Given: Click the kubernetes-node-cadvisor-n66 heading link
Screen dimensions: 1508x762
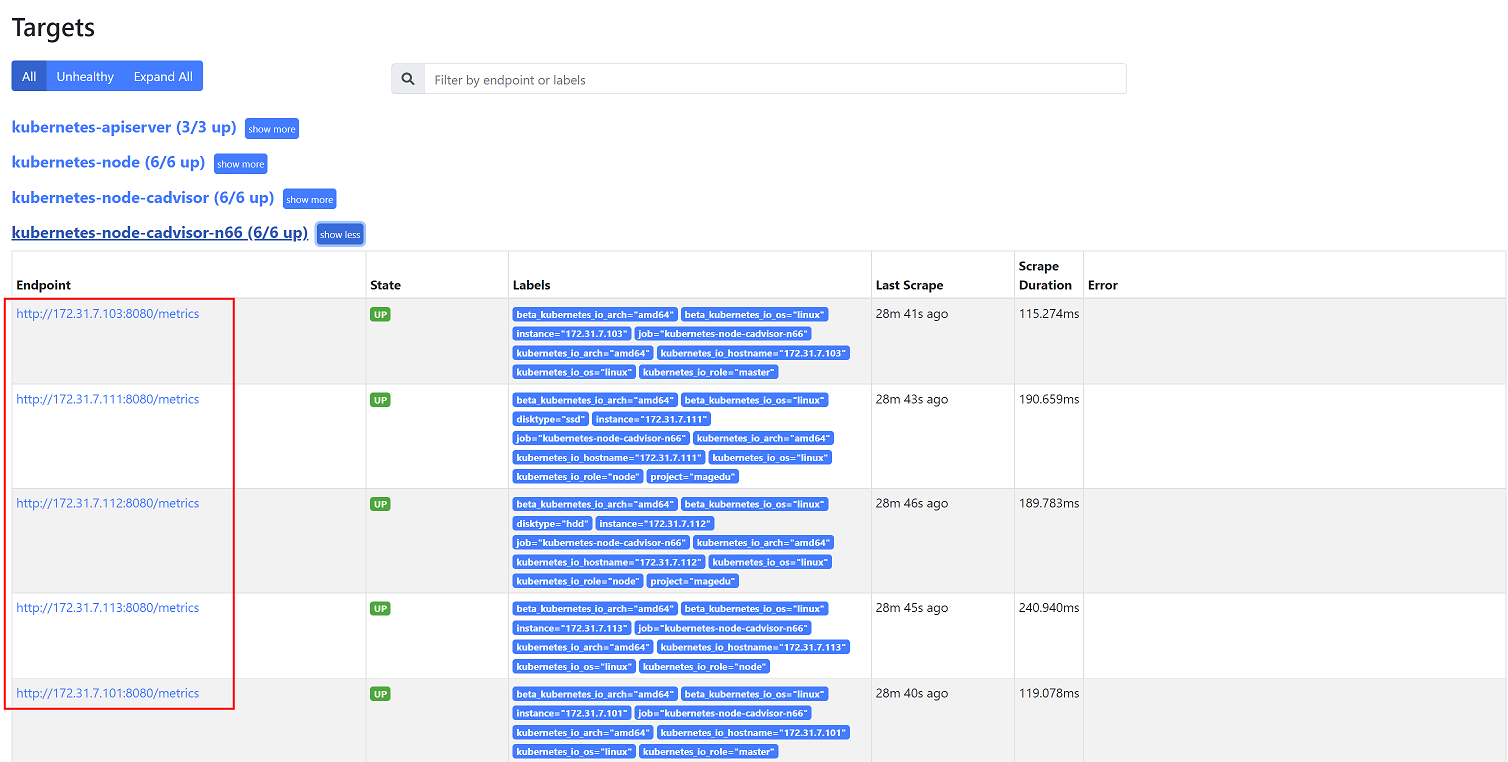Looking at the screenshot, I should pyautogui.click(x=159, y=232).
